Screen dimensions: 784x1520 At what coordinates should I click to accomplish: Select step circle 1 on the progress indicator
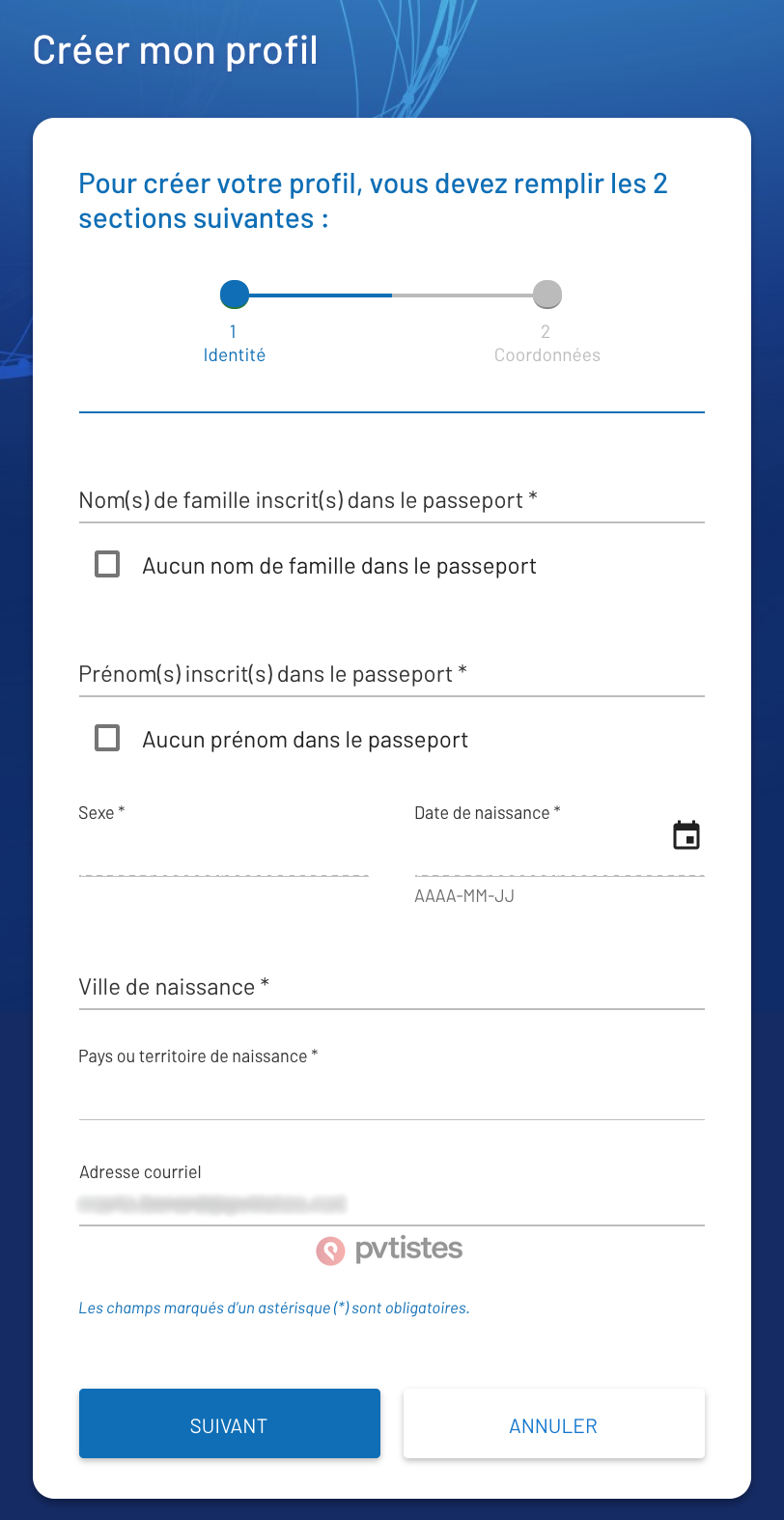tap(234, 294)
